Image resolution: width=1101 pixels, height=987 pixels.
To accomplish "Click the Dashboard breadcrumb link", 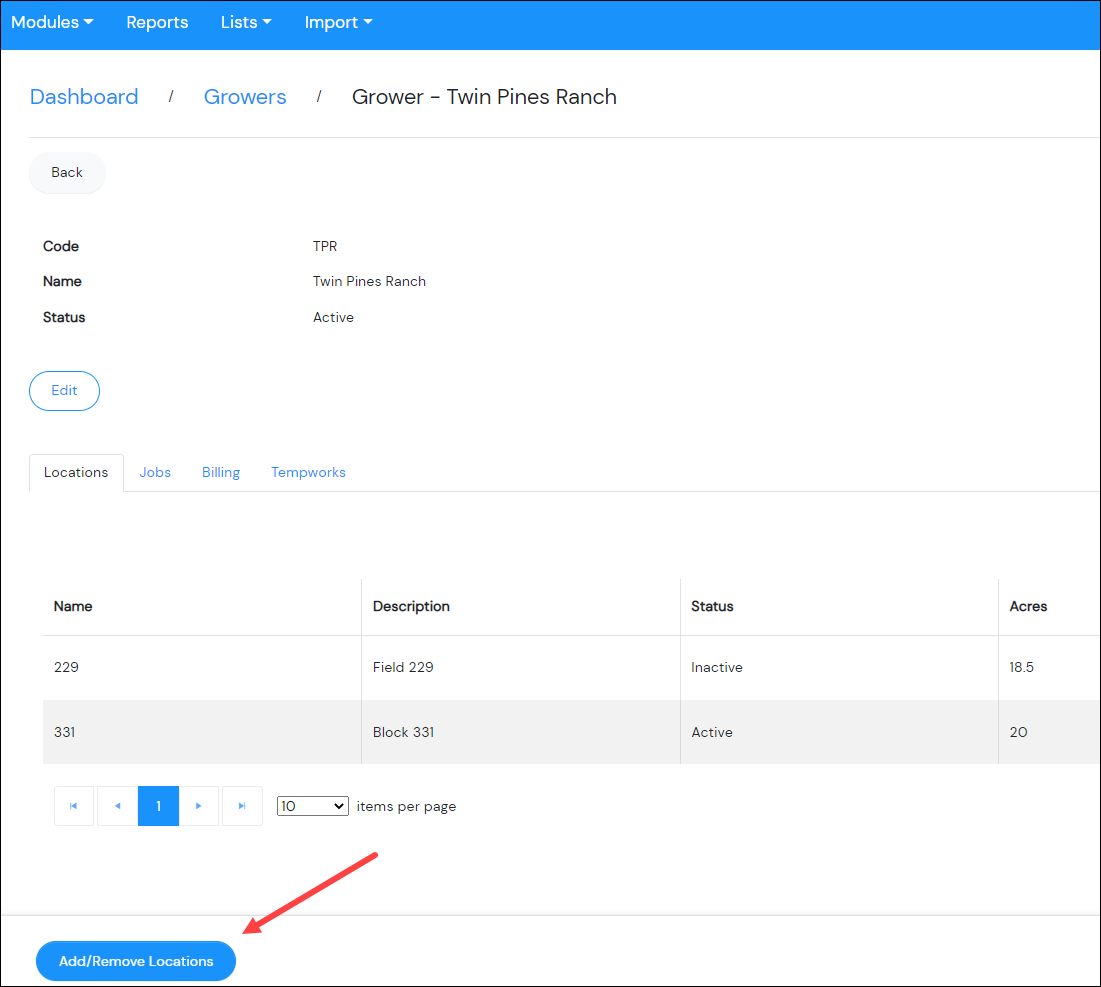I will tap(84, 97).
